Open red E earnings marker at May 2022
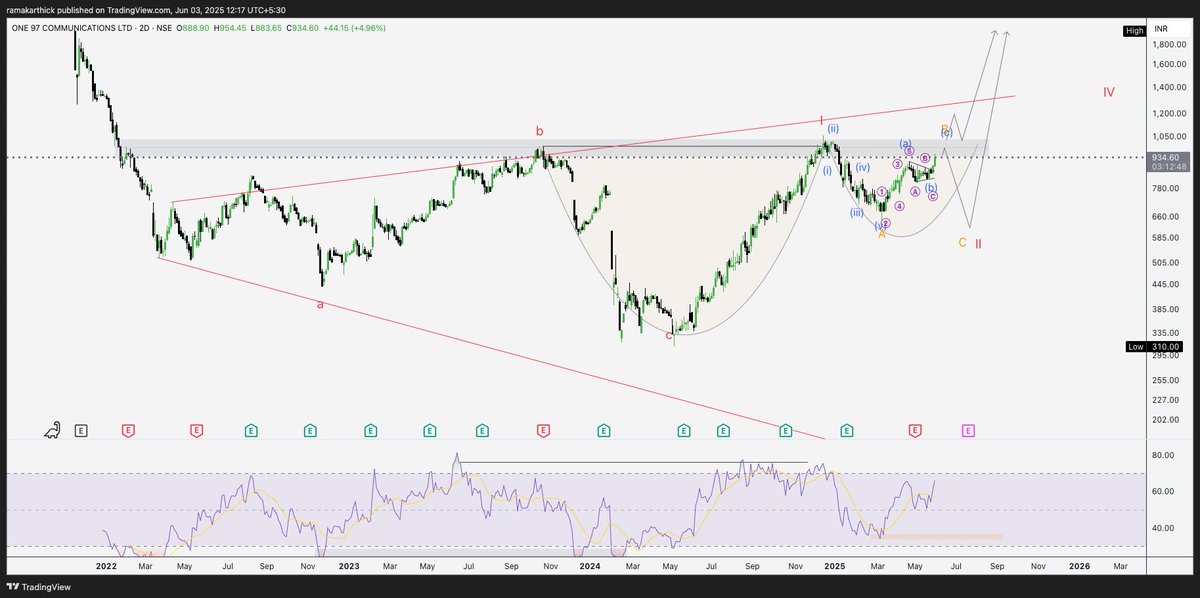The height and width of the screenshot is (598, 1200). coord(196,431)
